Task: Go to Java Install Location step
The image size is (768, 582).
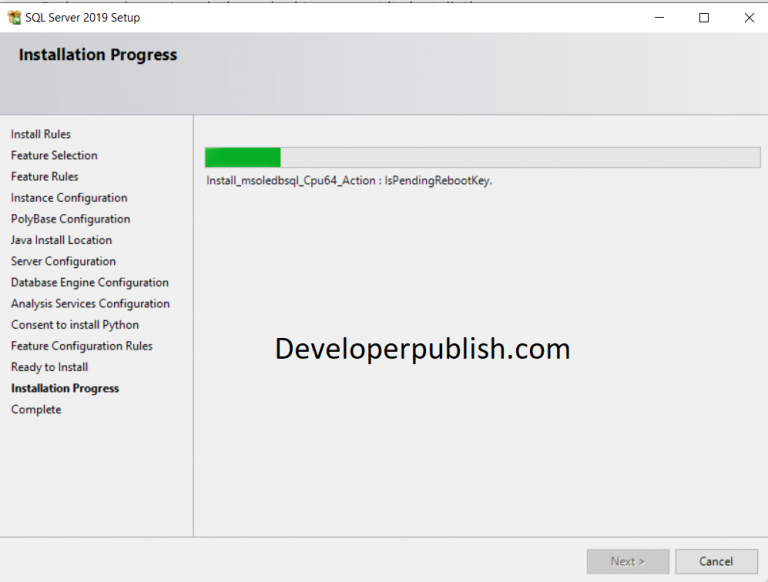Action: click(x=61, y=240)
